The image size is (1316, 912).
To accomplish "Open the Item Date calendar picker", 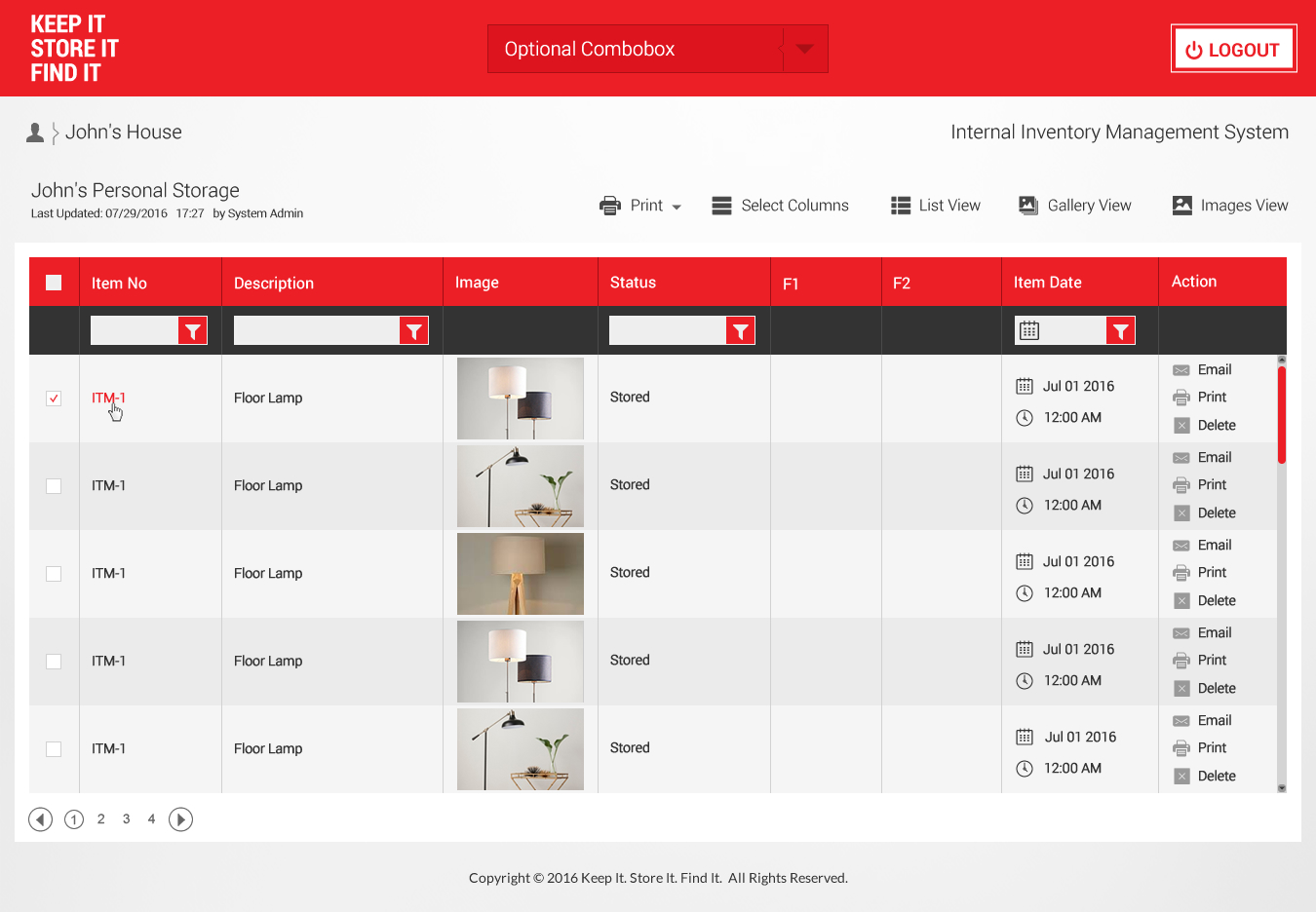I will [x=1027, y=329].
